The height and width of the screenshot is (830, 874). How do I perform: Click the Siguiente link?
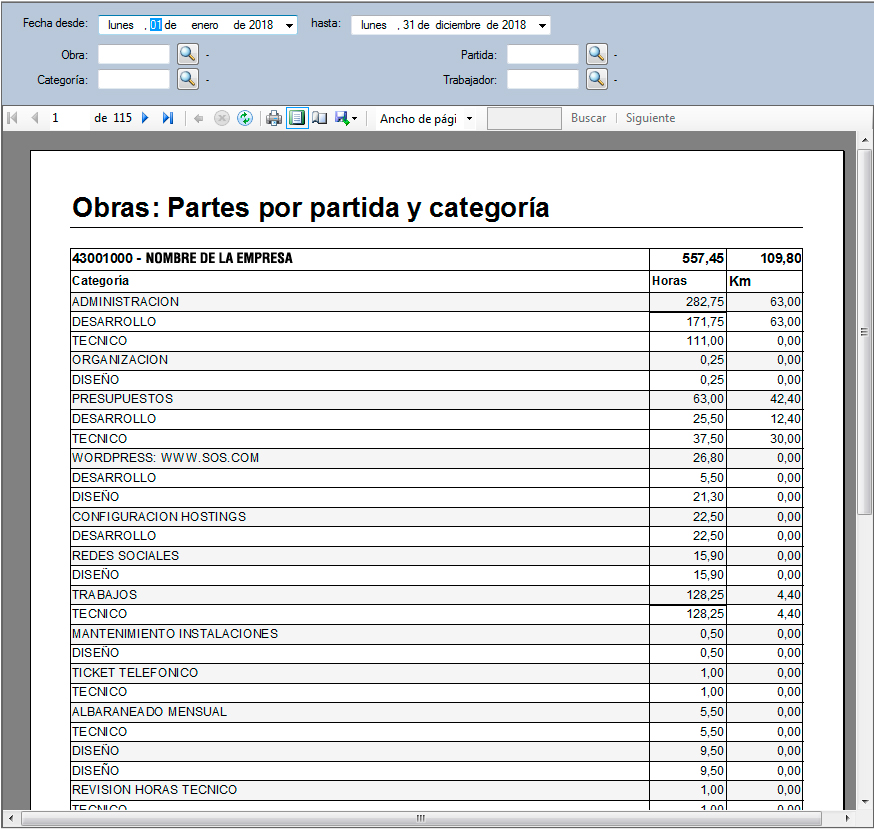650,118
